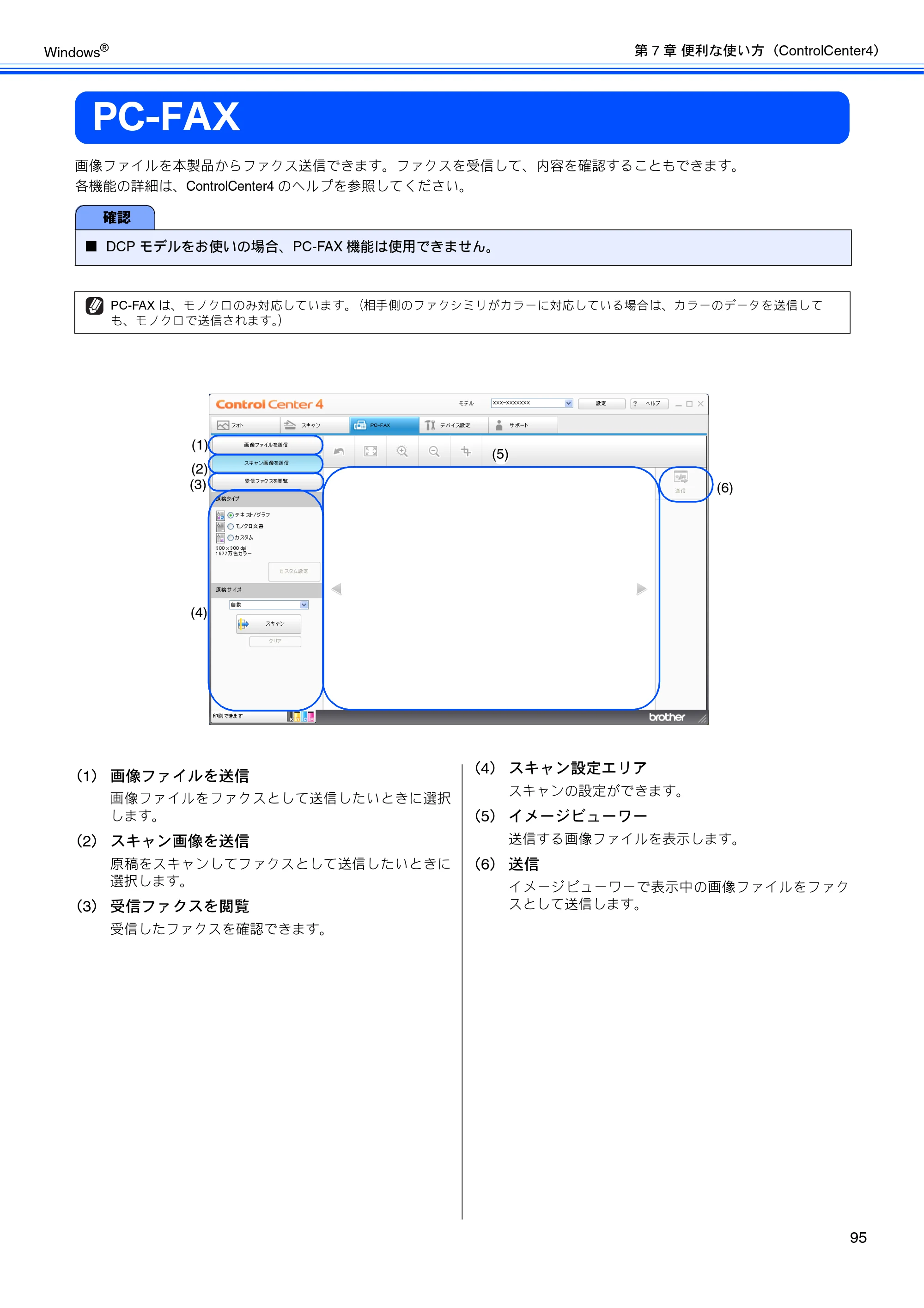Click the brother logo in status bar
The width and height of the screenshot is (924, 1308).
coord(667,717)
